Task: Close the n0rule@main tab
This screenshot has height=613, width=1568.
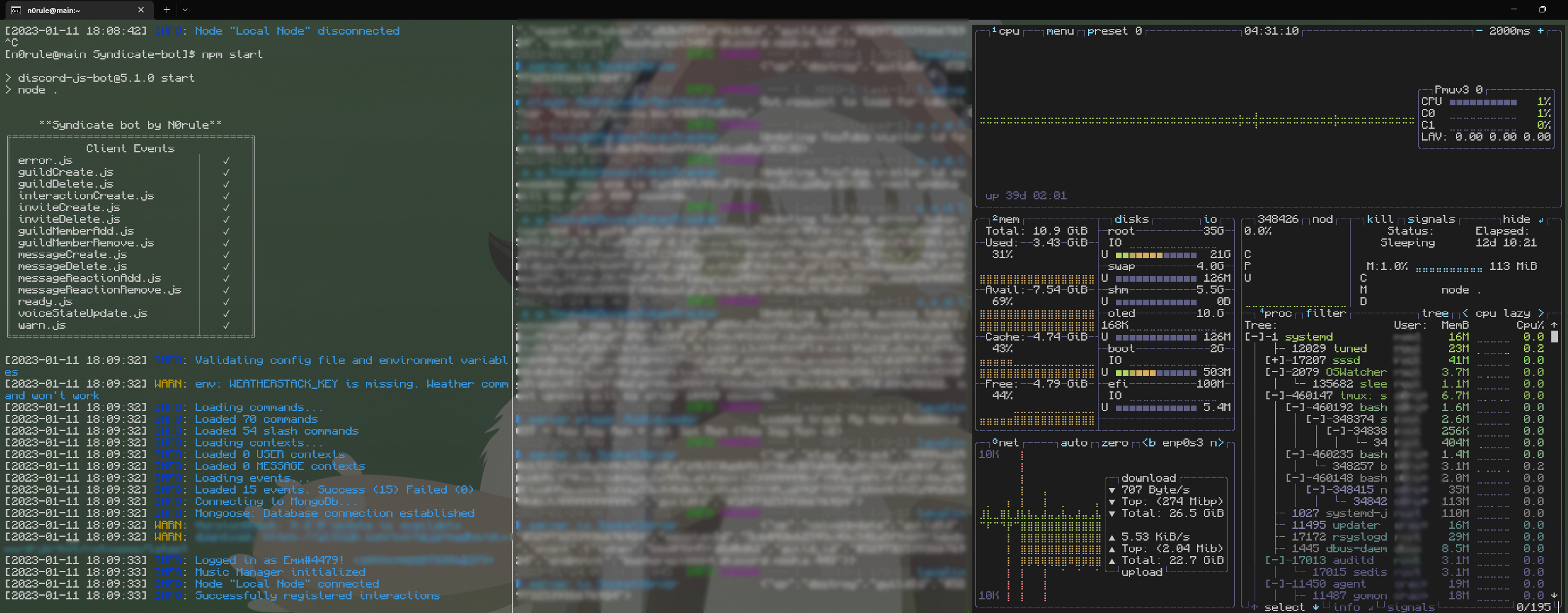Action: (141, 10)
